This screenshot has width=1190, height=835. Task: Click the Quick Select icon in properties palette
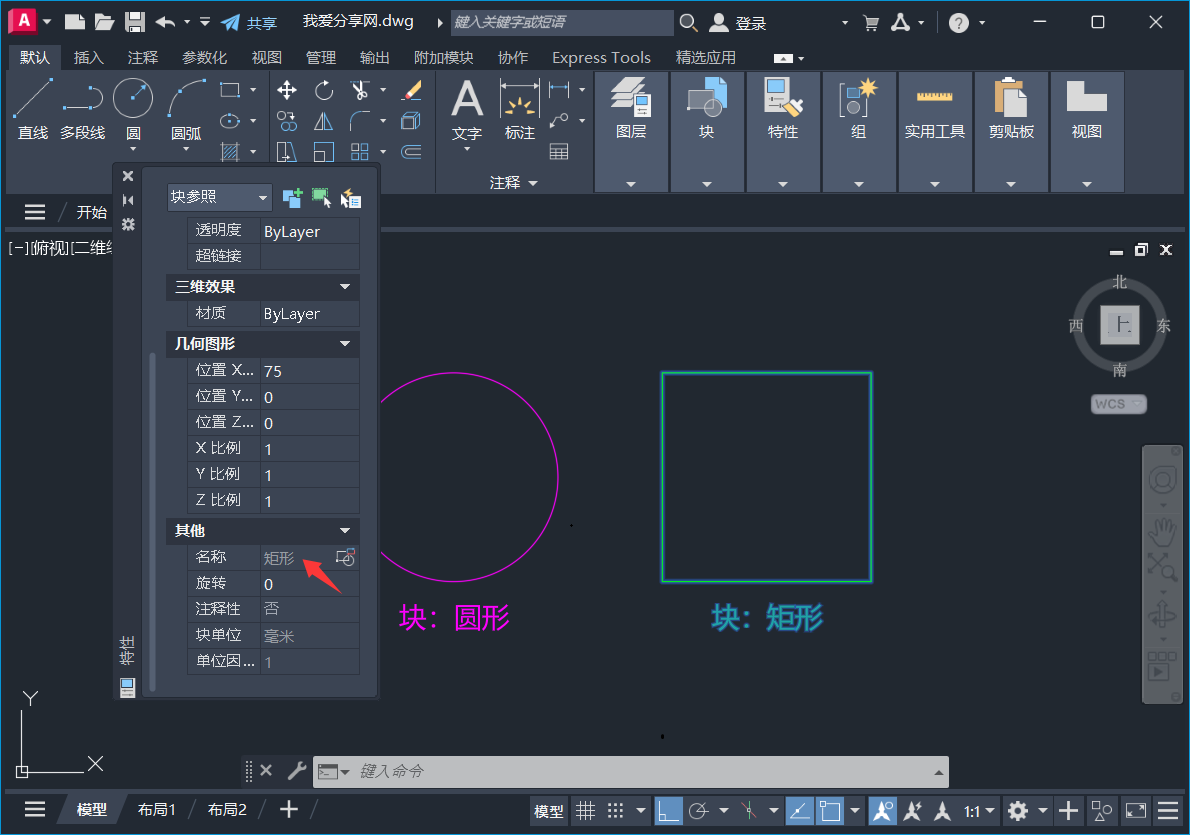(351, 198)
